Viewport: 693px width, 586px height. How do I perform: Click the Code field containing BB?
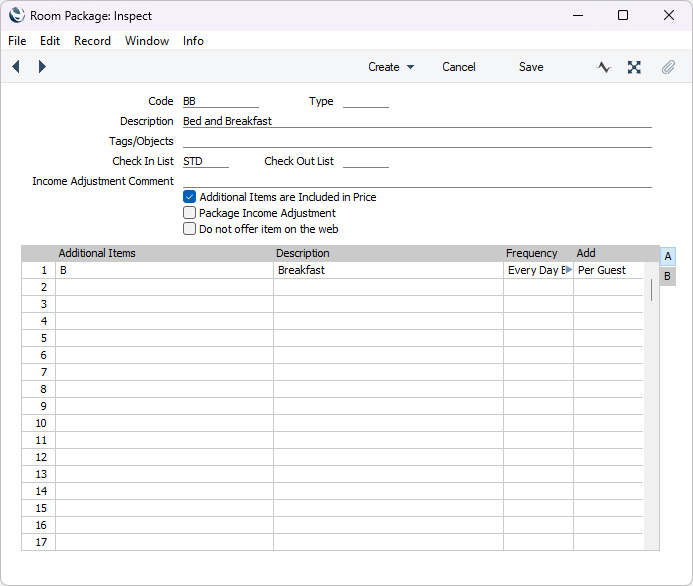point(221,101)
